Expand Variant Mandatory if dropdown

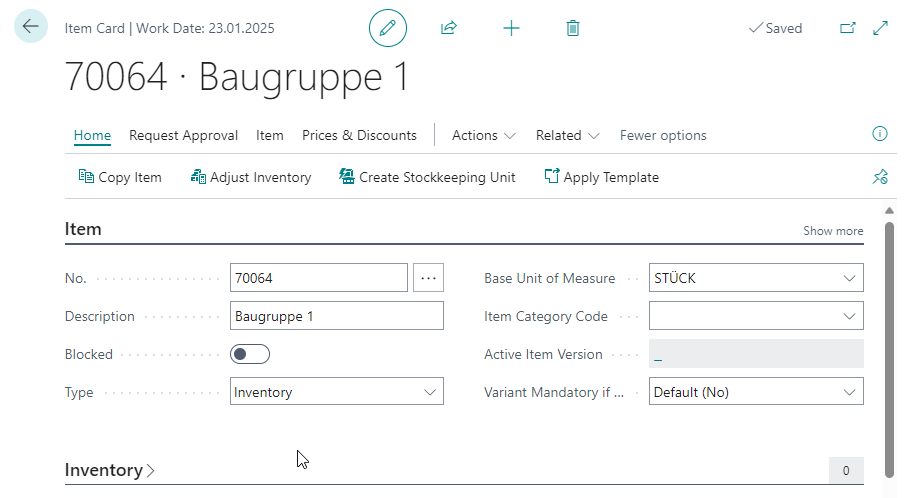tap(756, 392)
